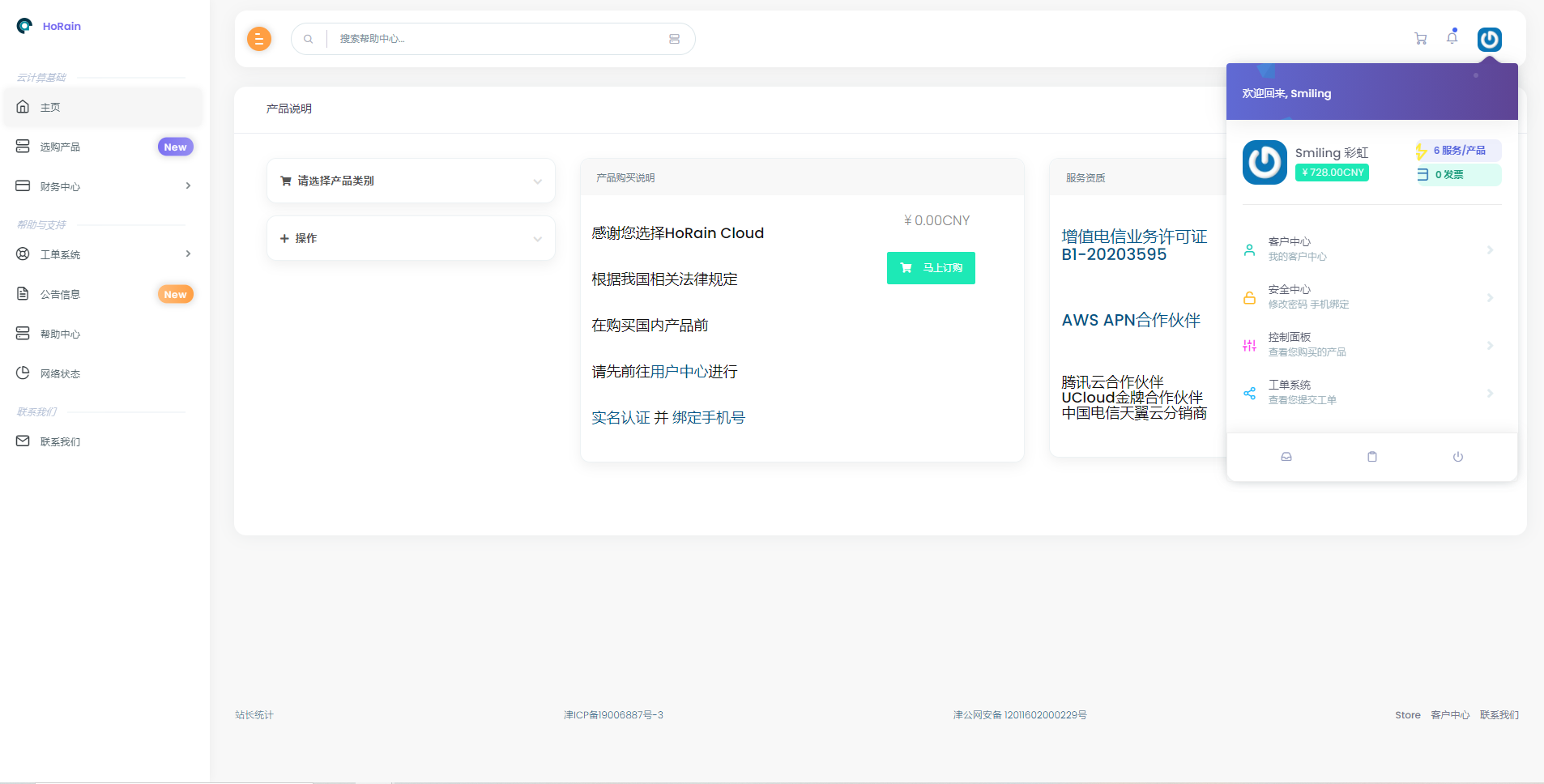The height and width of the screenshot is (784, 1544).
Task: Open 选购产品 in the sidebar
Action: tap(61, 147)
